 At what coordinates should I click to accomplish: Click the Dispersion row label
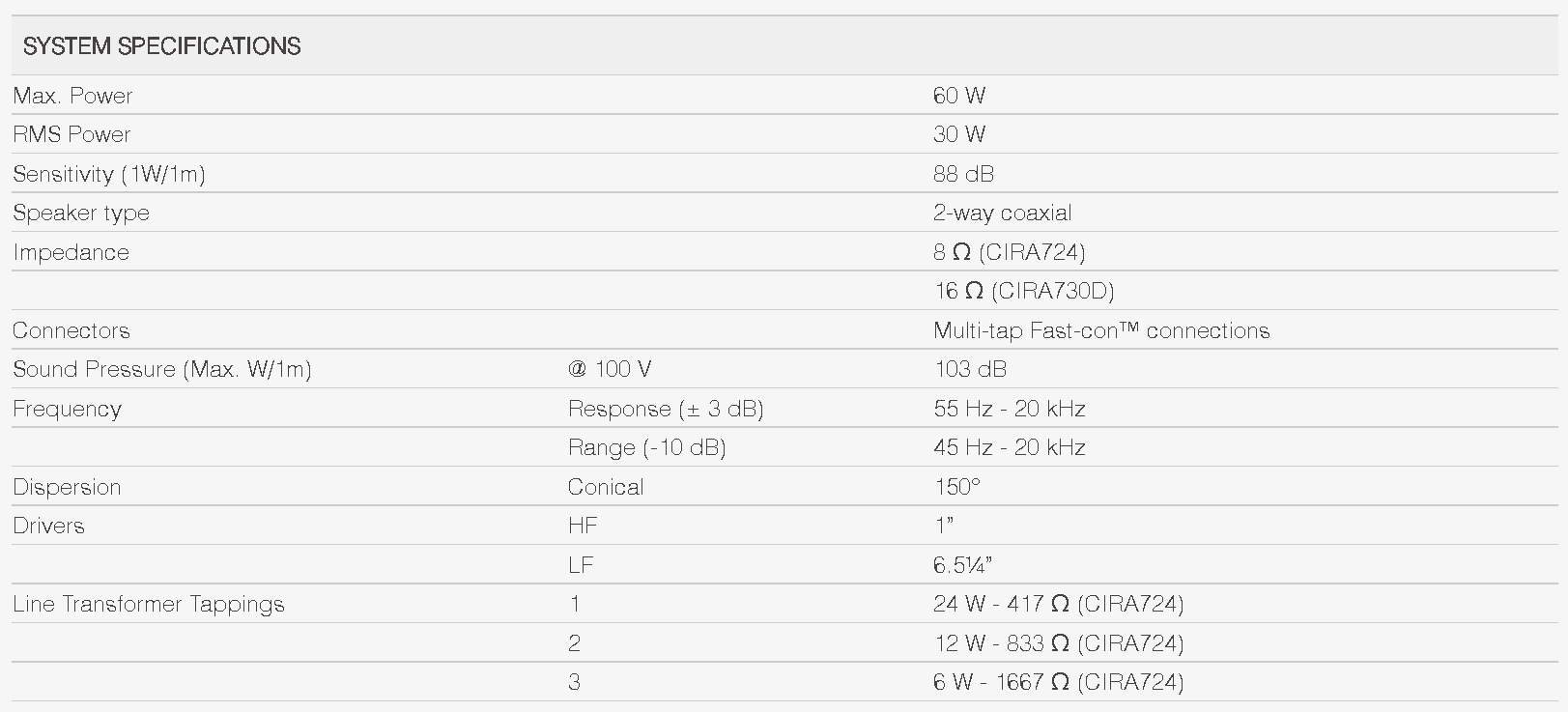(x=67, y=487)
